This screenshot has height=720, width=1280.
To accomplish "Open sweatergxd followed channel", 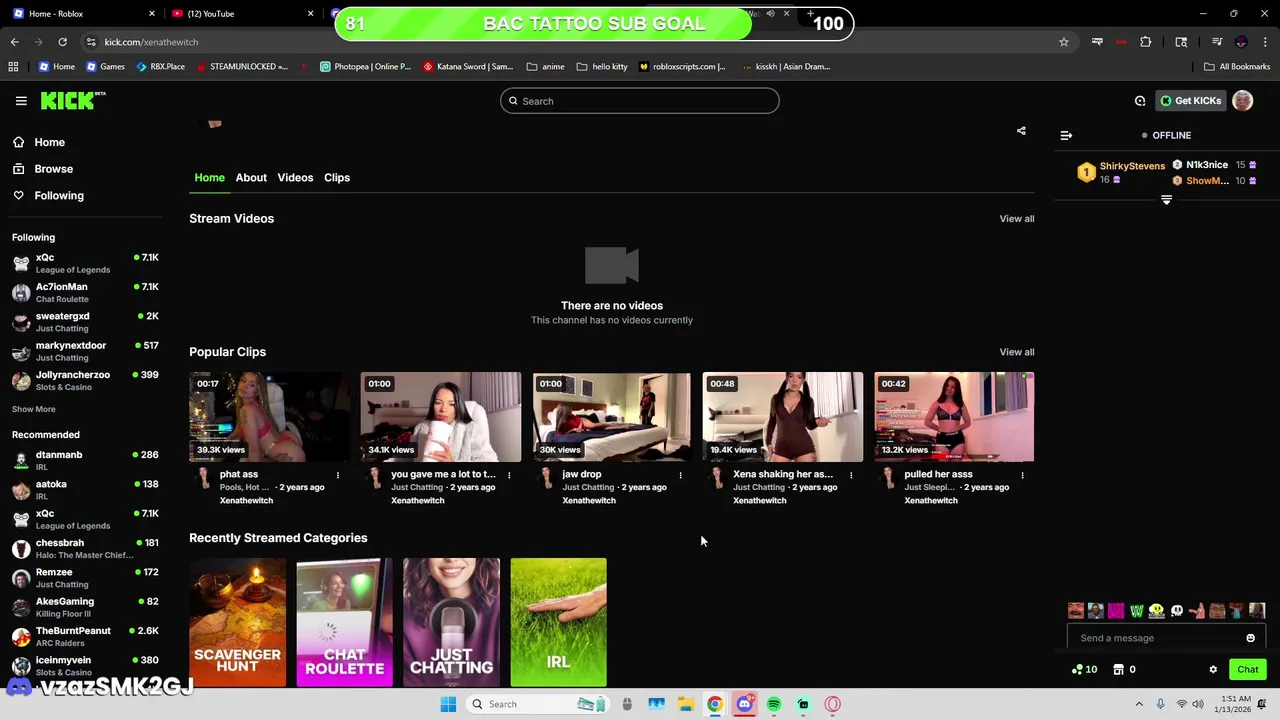I will coord(85,322).
